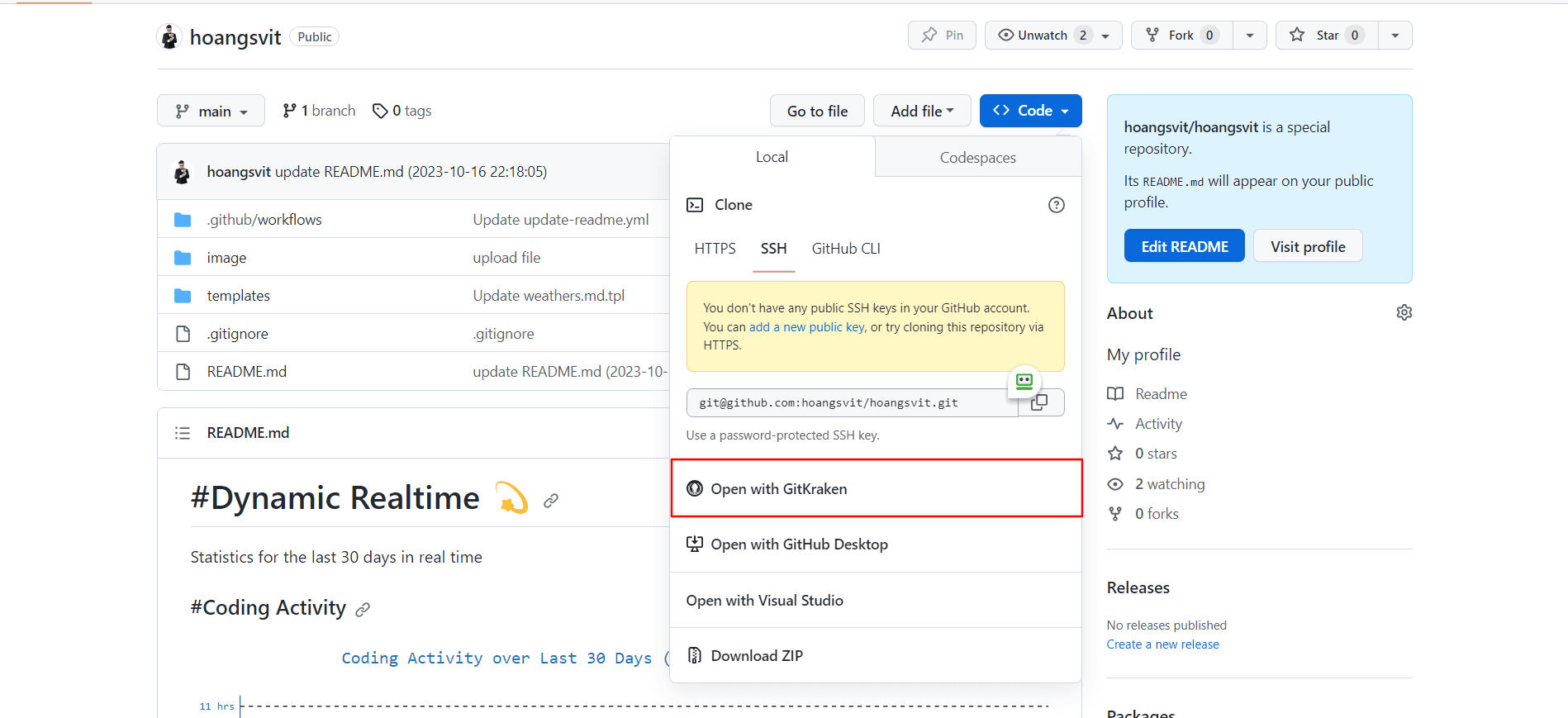Open repository About settings gear
1568x718 pixels.
click(1404, 312)
